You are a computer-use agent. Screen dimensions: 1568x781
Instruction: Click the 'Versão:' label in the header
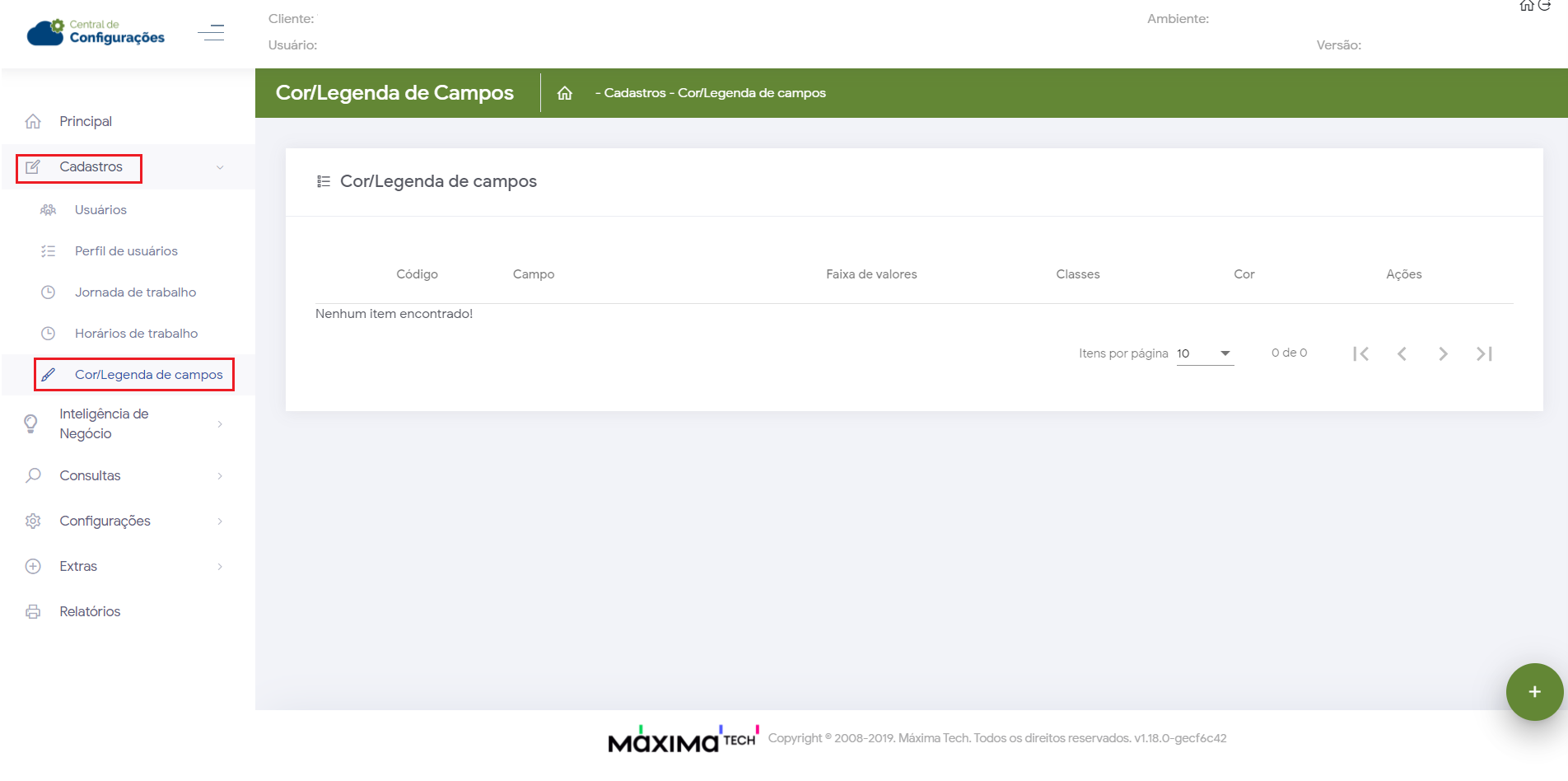coord(1339,45)
